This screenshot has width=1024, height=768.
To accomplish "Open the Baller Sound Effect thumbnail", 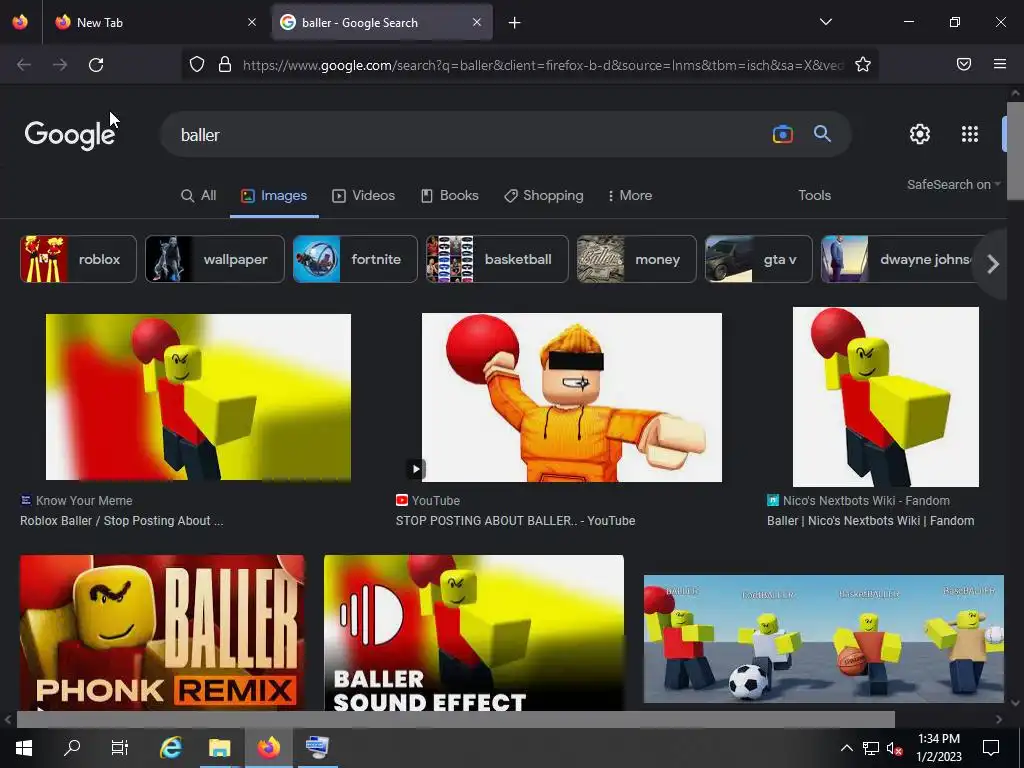I will coord(473,632).
